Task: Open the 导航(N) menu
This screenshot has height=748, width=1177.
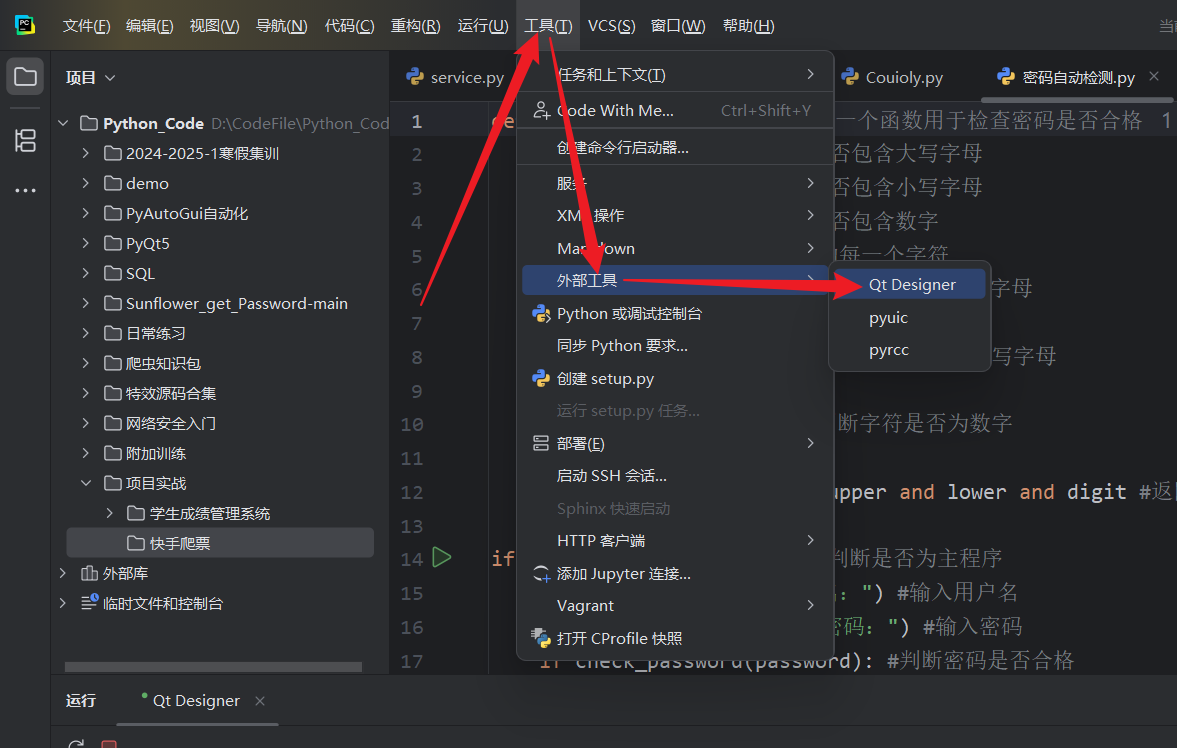Action: point(281,26)
